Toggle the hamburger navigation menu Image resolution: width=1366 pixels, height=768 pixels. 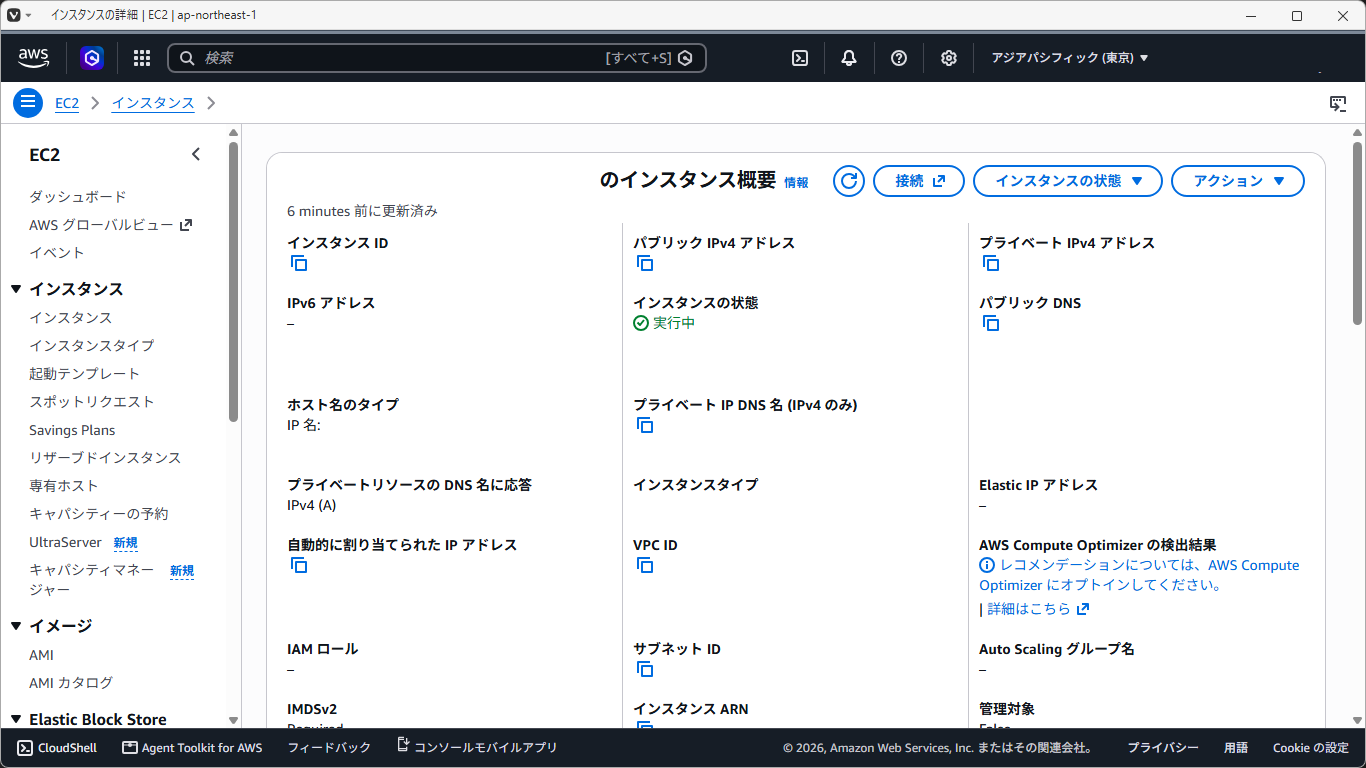(28, 102)
